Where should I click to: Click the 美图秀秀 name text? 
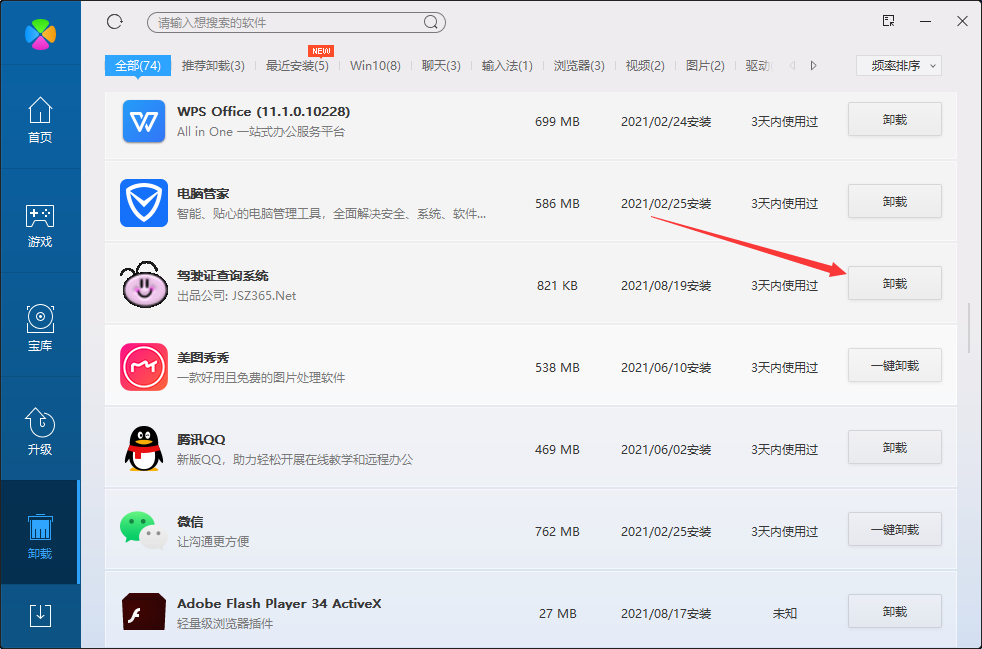click(x=203, y=358)
